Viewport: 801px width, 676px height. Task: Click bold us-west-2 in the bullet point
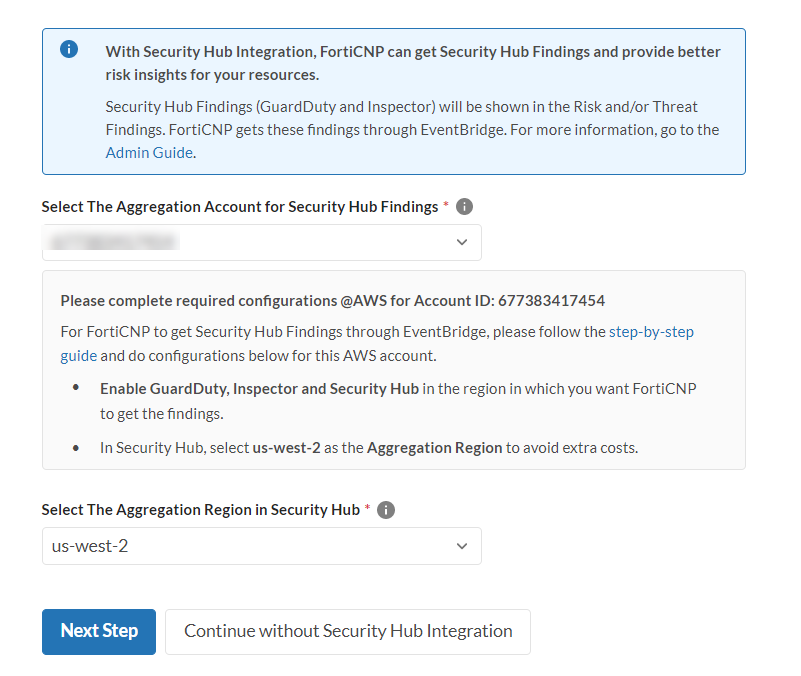tap(286, 448)
